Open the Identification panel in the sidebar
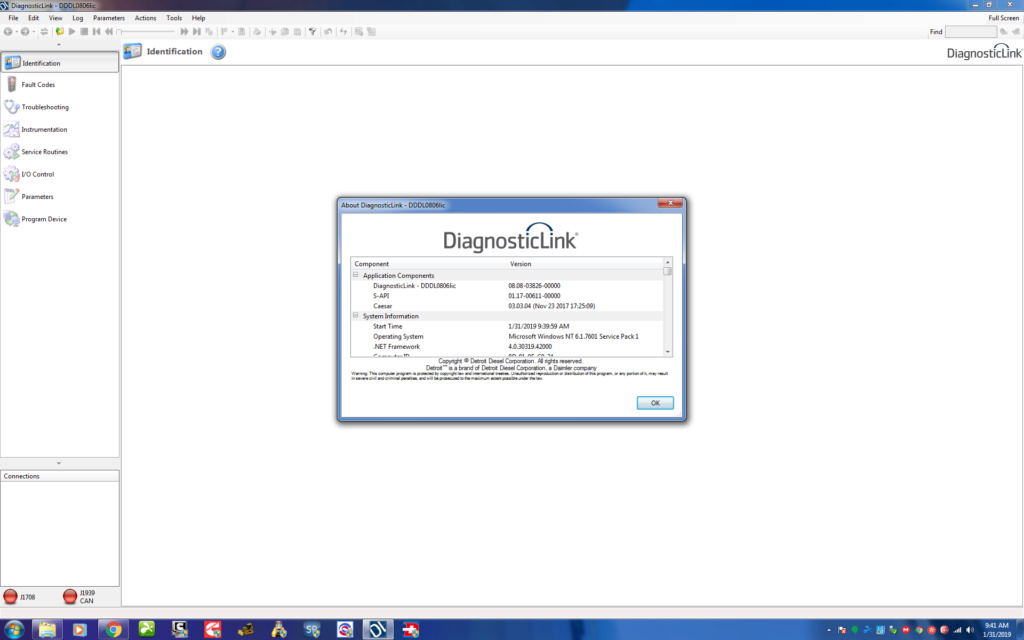 pyautogui.click(x=59, y=63)
